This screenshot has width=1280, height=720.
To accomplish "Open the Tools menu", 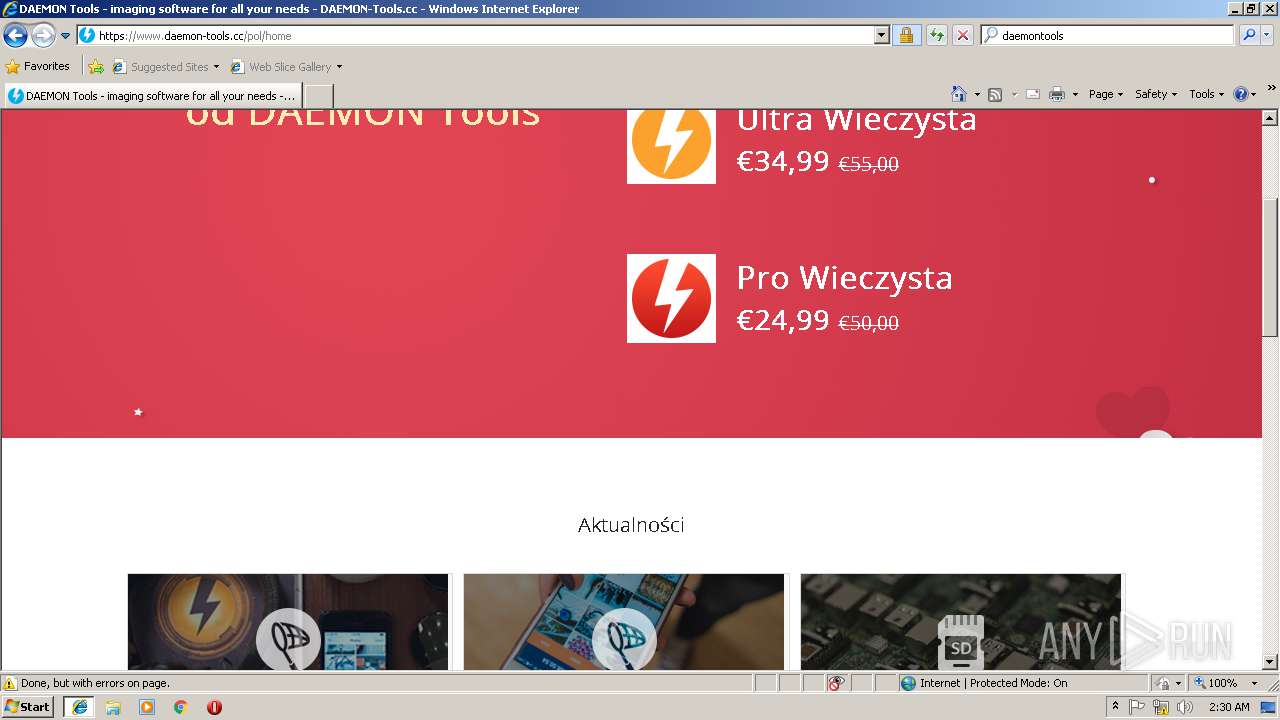I will [1206, 94].
